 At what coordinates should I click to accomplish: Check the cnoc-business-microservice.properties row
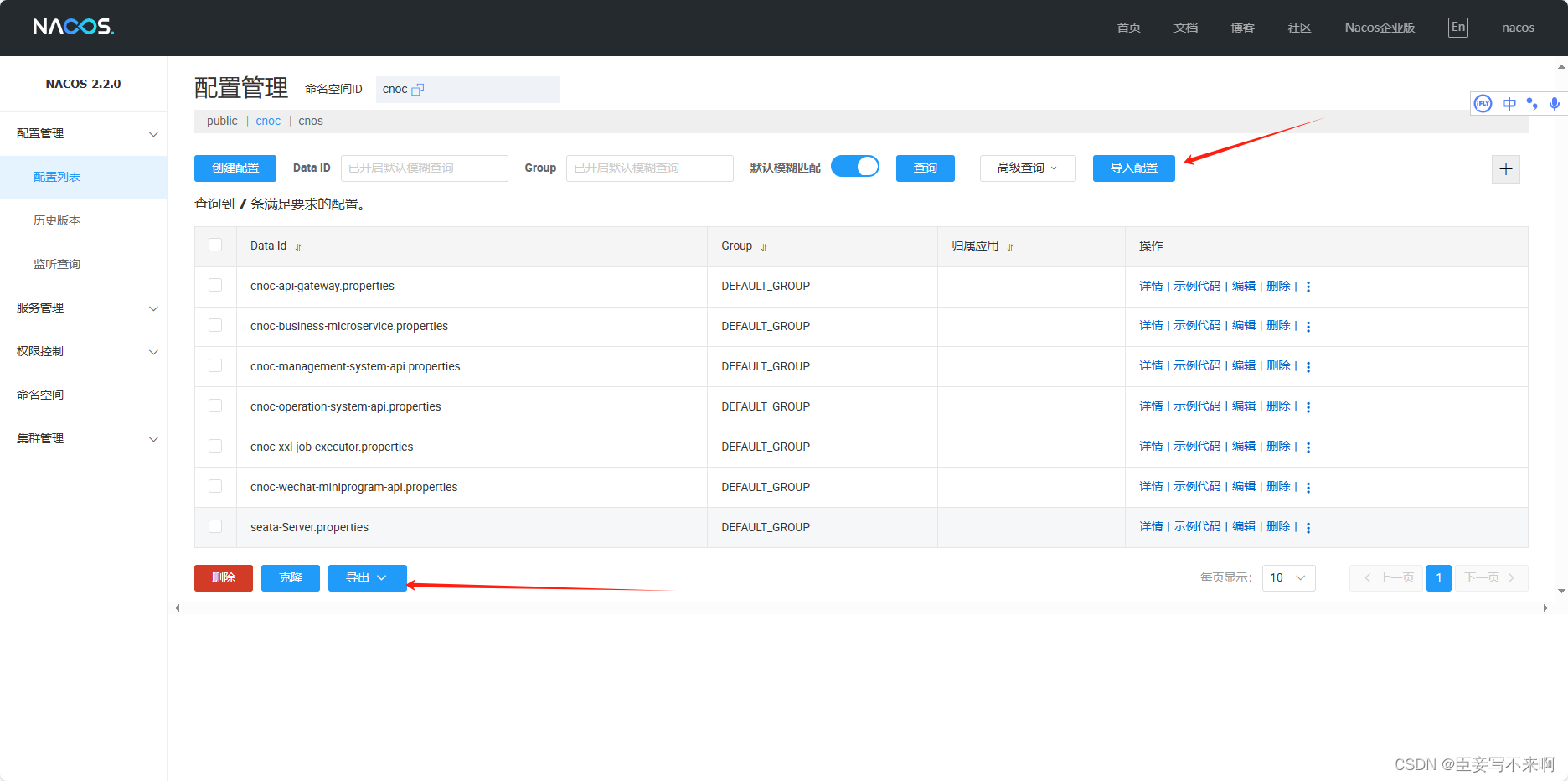pos(215,325)
